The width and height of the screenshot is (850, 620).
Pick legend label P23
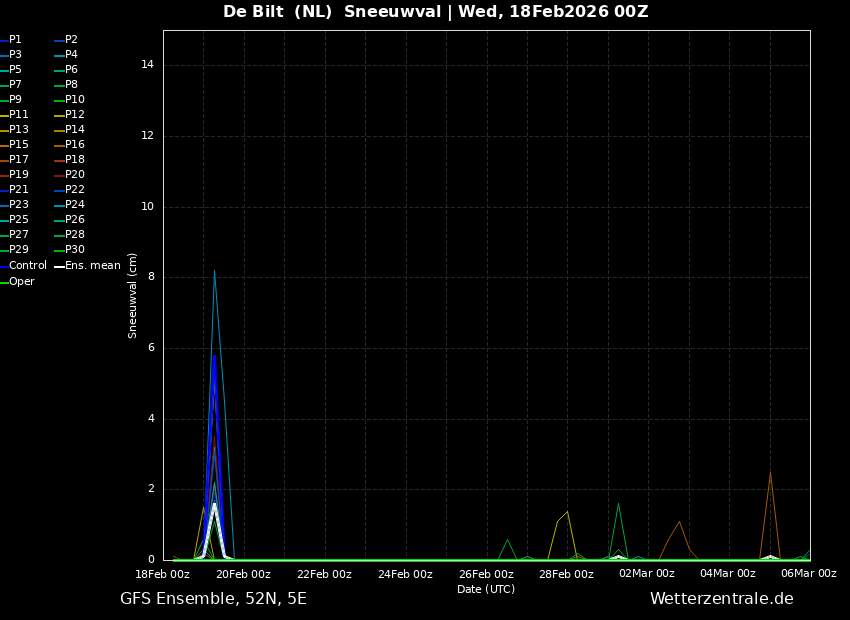click(x=18, y=204)
